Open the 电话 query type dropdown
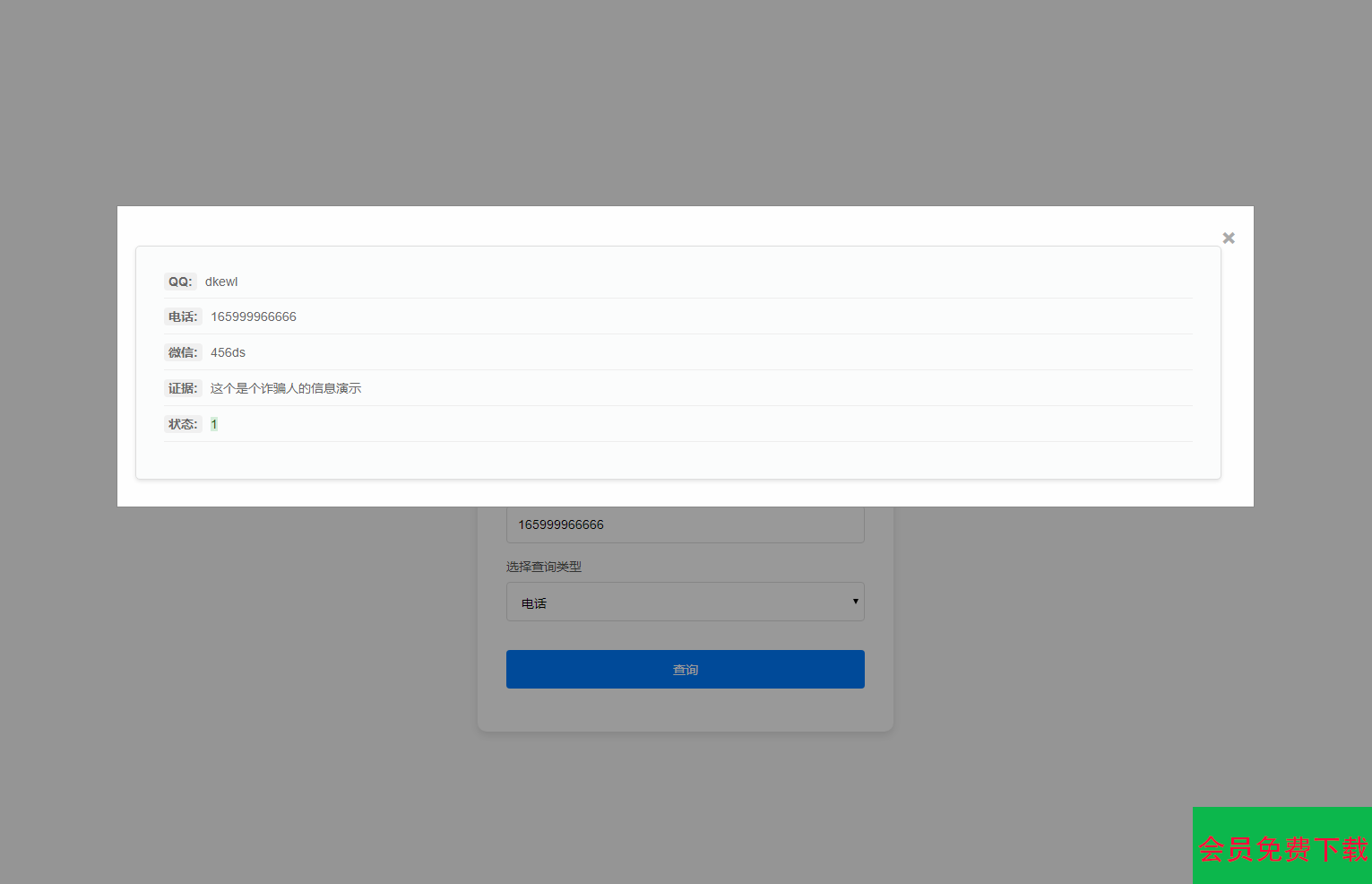Screen dimensions: 1372x884 point(685,602)
